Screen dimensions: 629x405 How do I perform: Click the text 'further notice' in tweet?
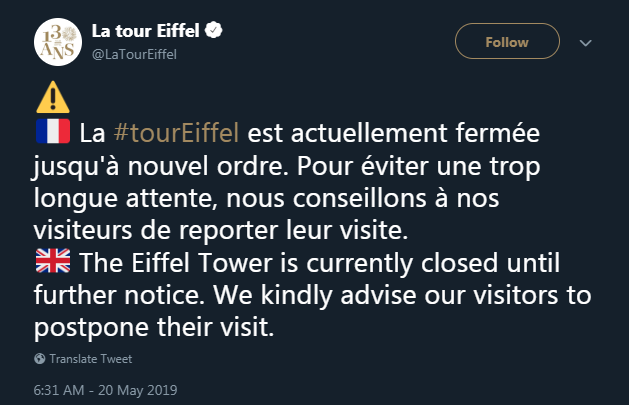click(x=116, y=296)
